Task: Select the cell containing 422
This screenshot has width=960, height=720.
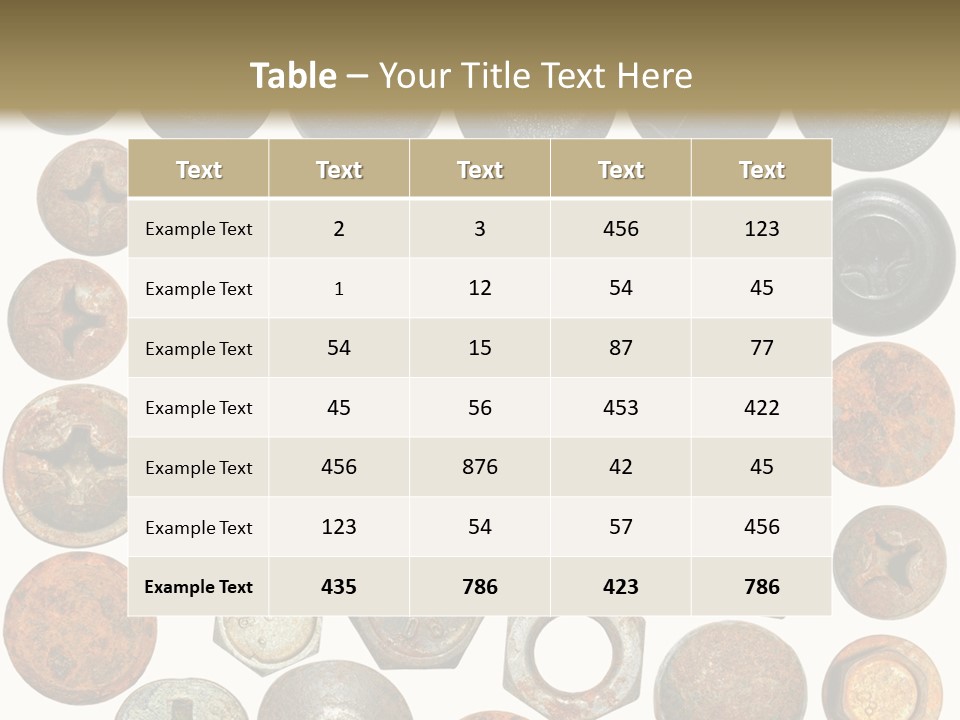Action: (762, 407)
